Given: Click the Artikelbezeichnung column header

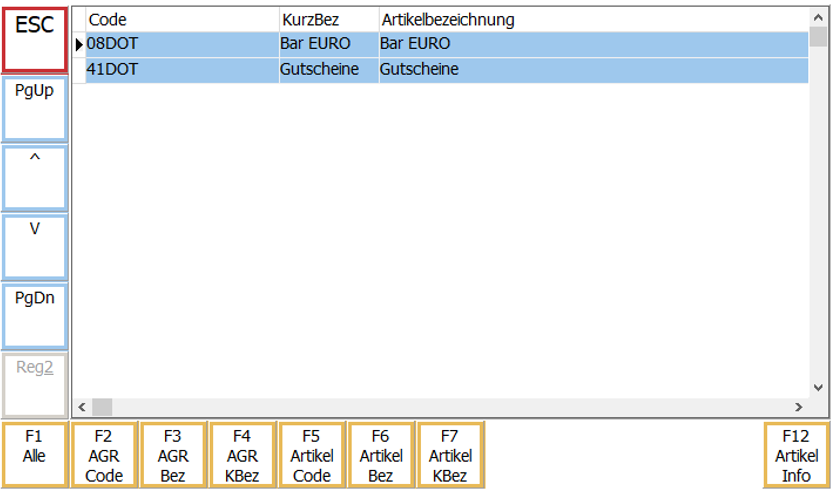Looking at the screenshot, I should point(590,19).
